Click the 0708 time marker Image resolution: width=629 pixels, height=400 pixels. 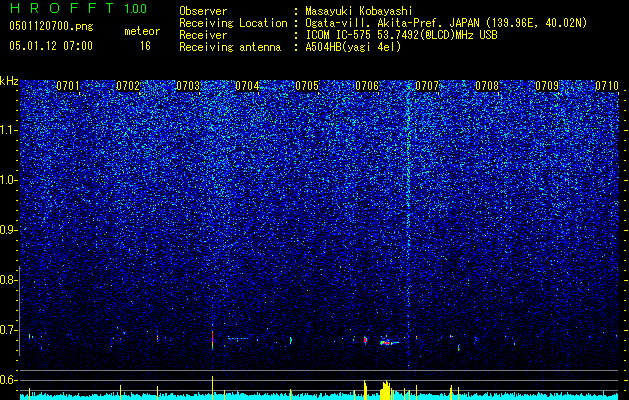coord(487,86)
